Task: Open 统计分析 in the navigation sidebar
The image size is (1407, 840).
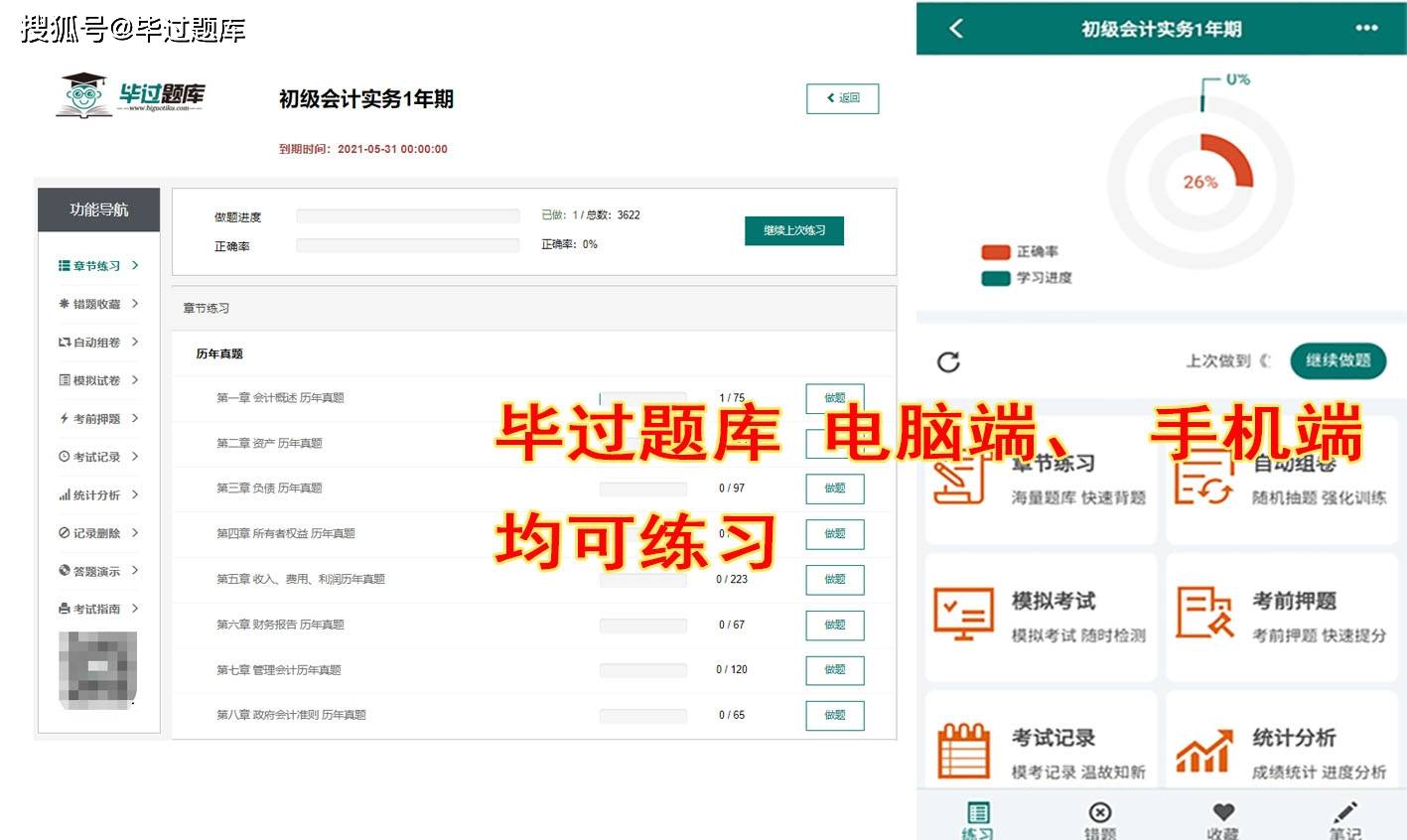Action: point(98,494)
